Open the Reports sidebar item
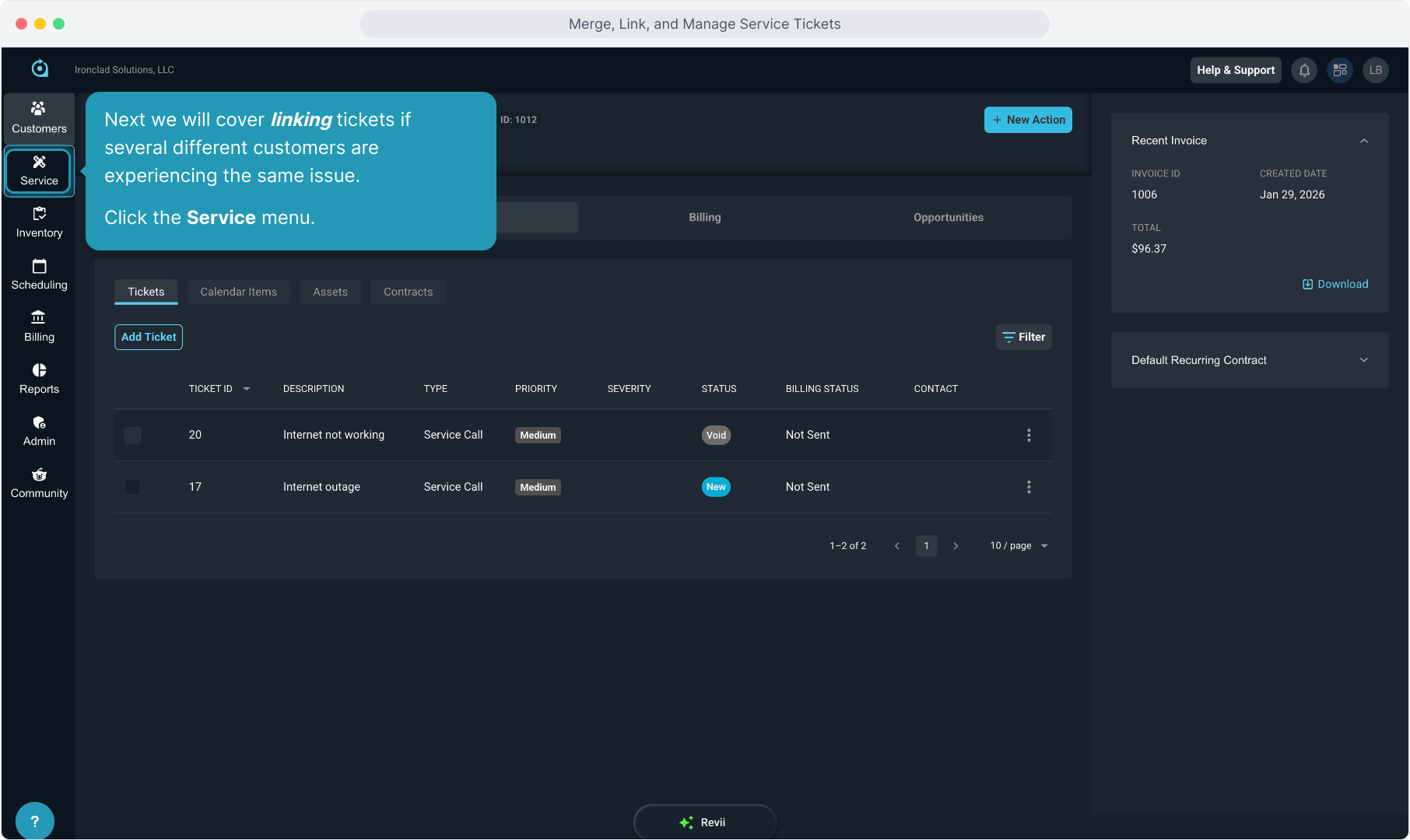1410x840 pixels. 39,379
